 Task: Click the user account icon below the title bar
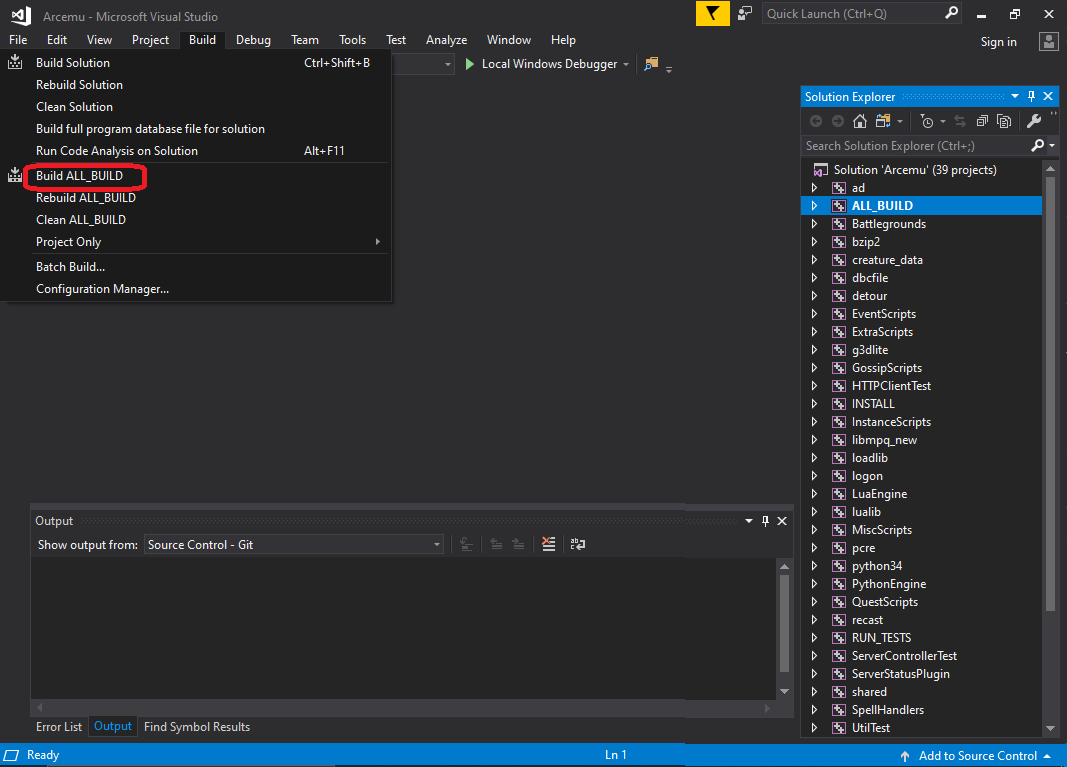tap(1049, 41)
